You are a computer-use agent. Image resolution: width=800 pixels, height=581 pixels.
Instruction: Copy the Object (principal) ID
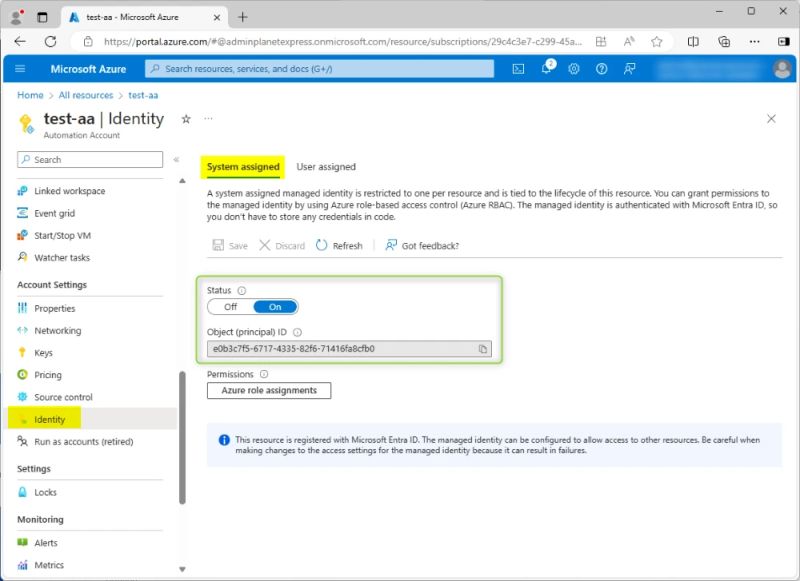[x=481, y=349]
